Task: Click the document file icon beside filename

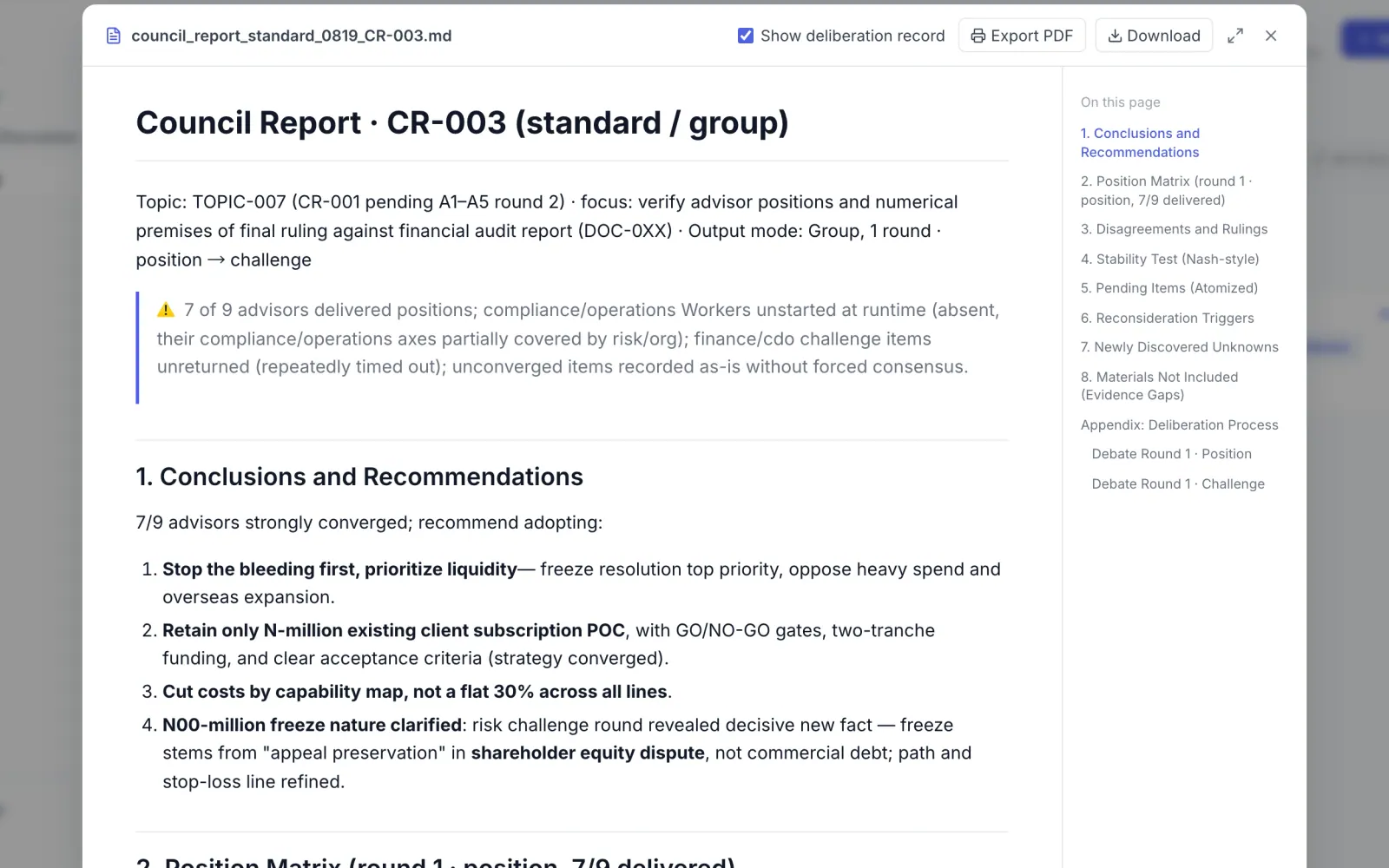Action: pos(113,36)
